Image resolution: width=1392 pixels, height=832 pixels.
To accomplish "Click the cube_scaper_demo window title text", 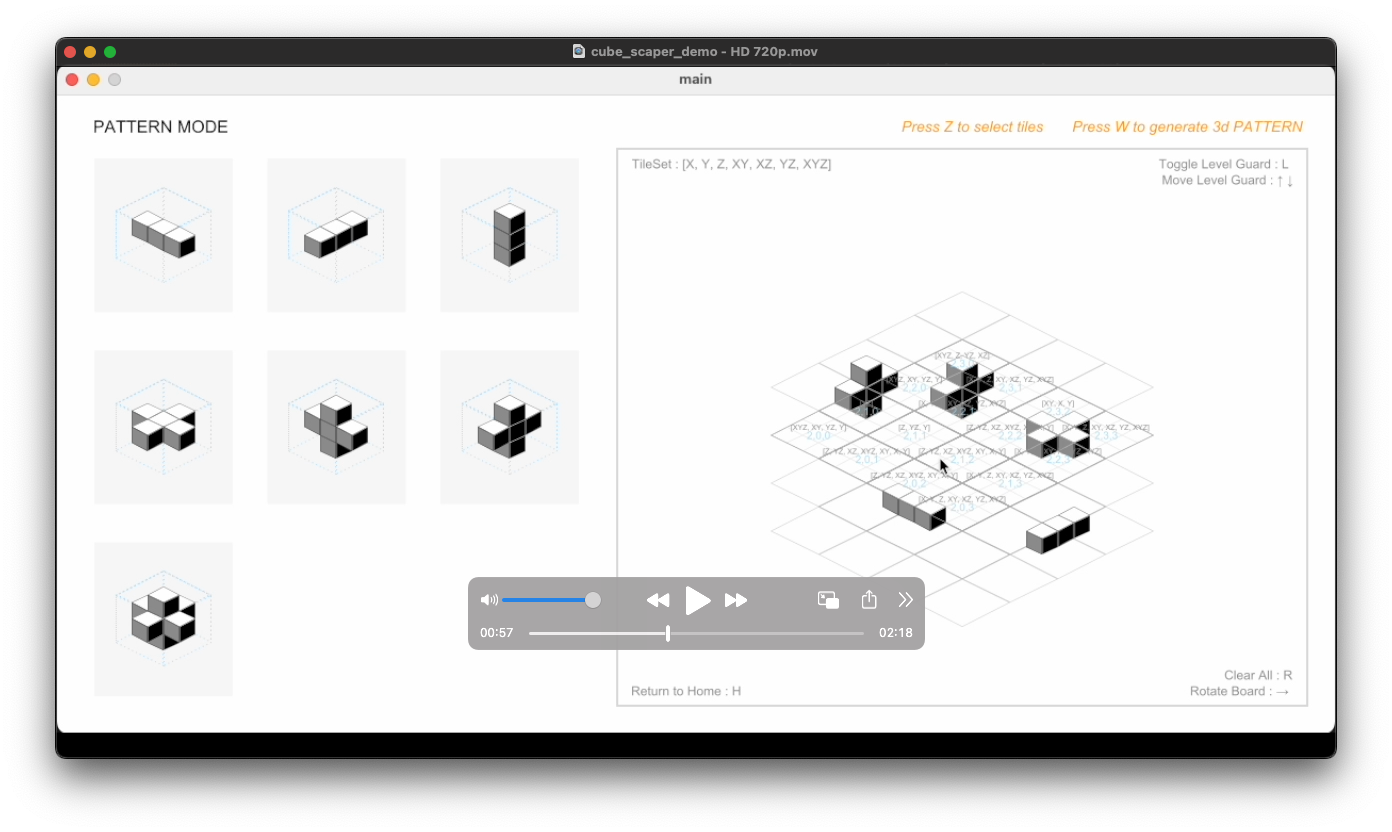I will [704, 51].
